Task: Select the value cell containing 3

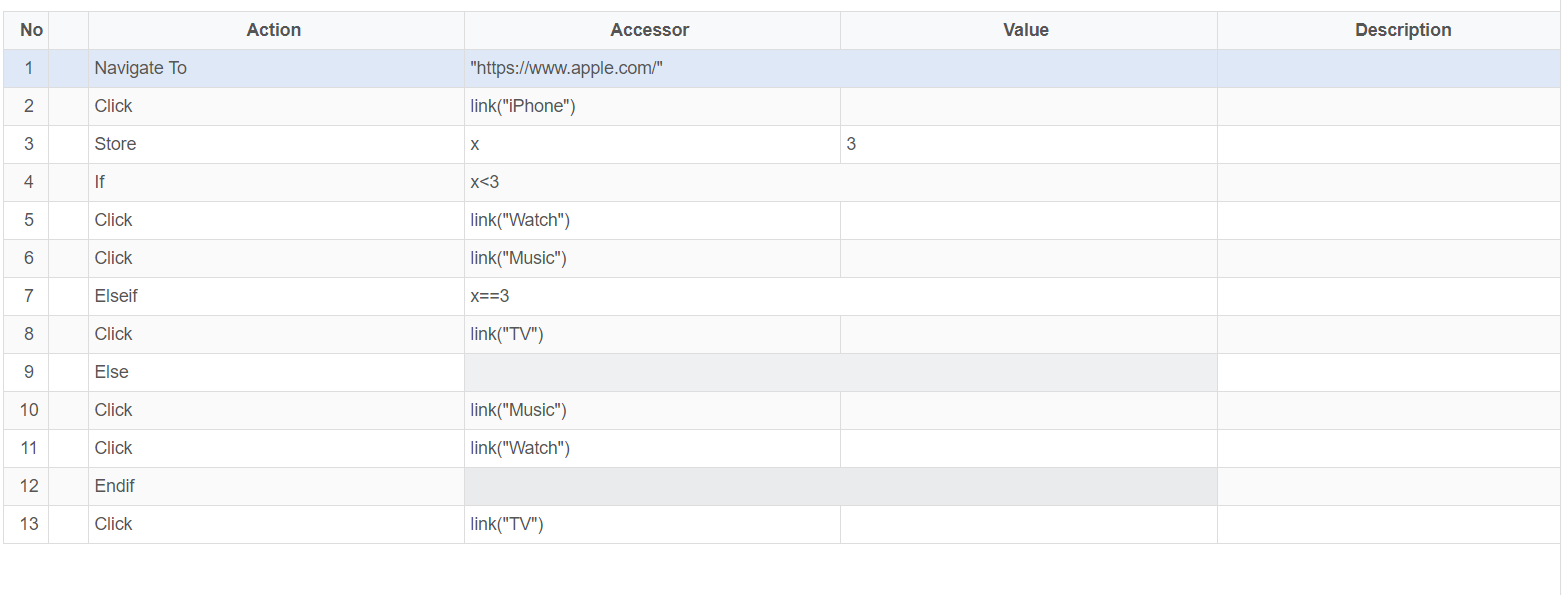Action: pyautogui.click(x=1028, y=144)
